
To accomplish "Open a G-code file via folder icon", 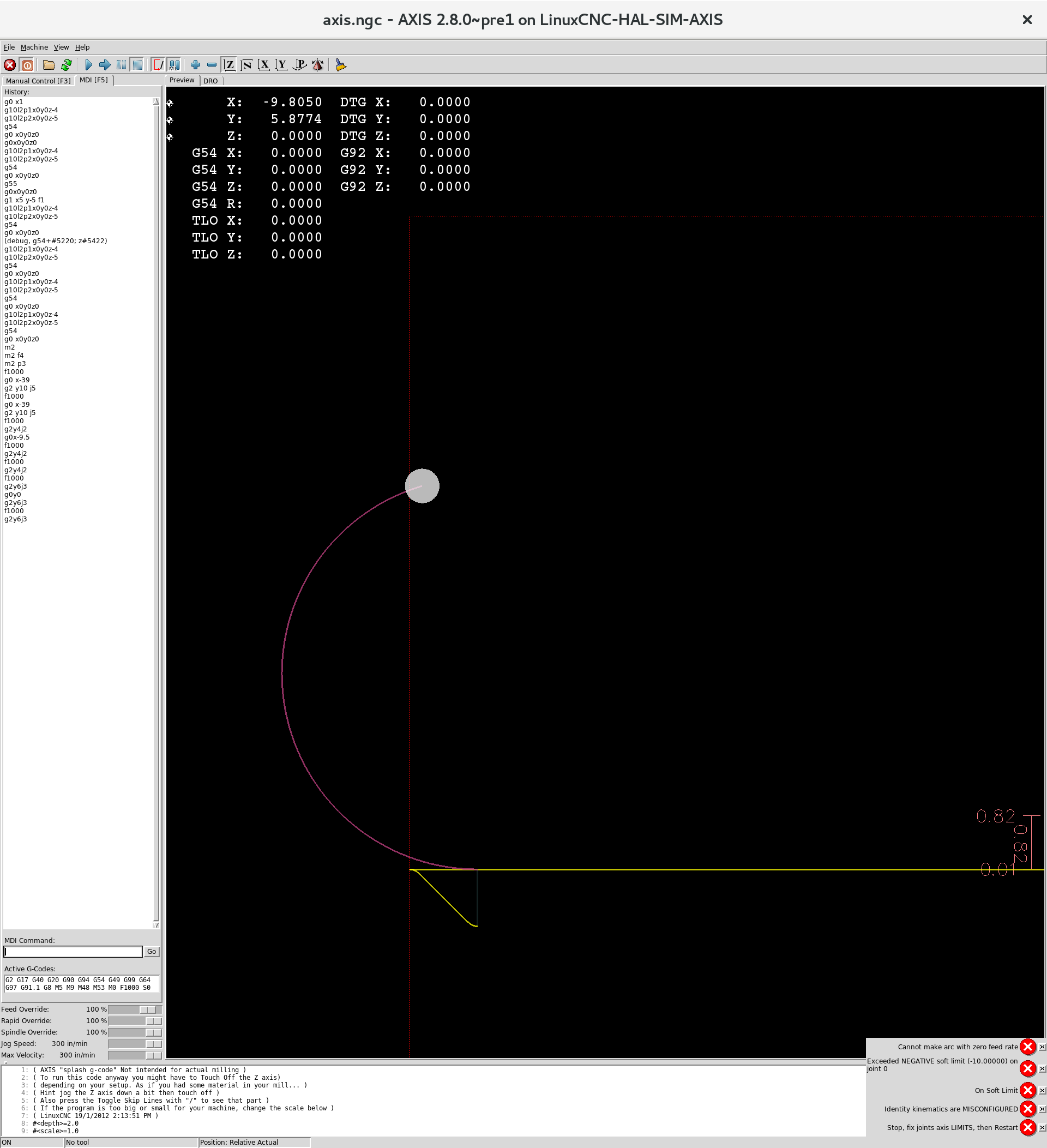I will (49, 64).
